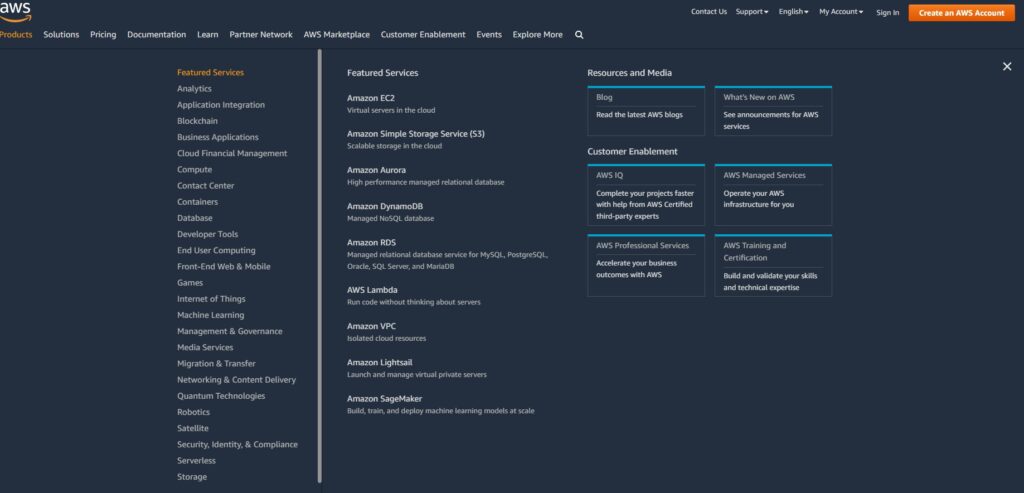Go to Pricing in navigation
The width and height of the screenshot is (1024, 493).
(x=103, y=35)
